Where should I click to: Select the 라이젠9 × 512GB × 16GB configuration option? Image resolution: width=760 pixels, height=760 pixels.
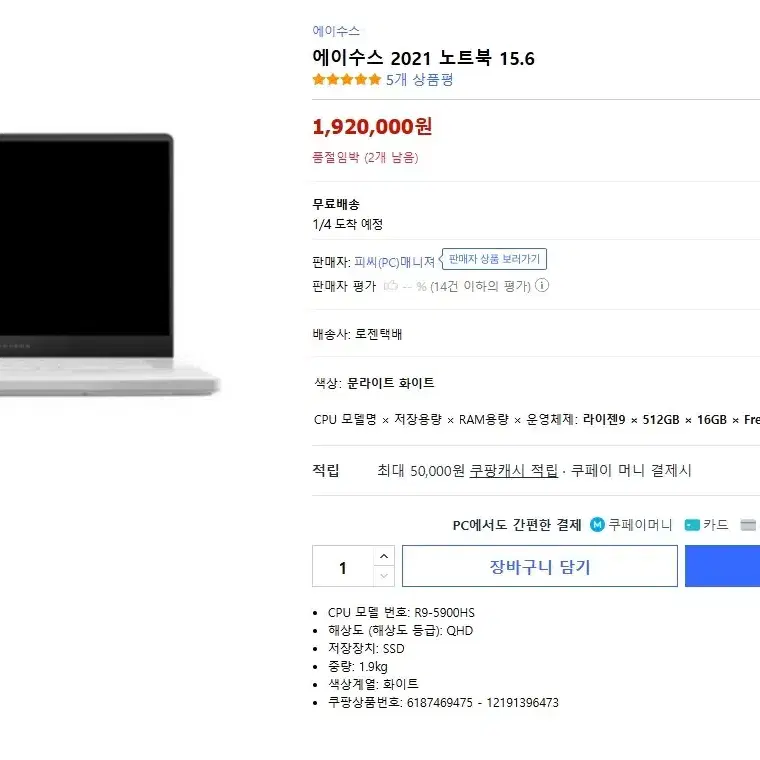(671, 419)
